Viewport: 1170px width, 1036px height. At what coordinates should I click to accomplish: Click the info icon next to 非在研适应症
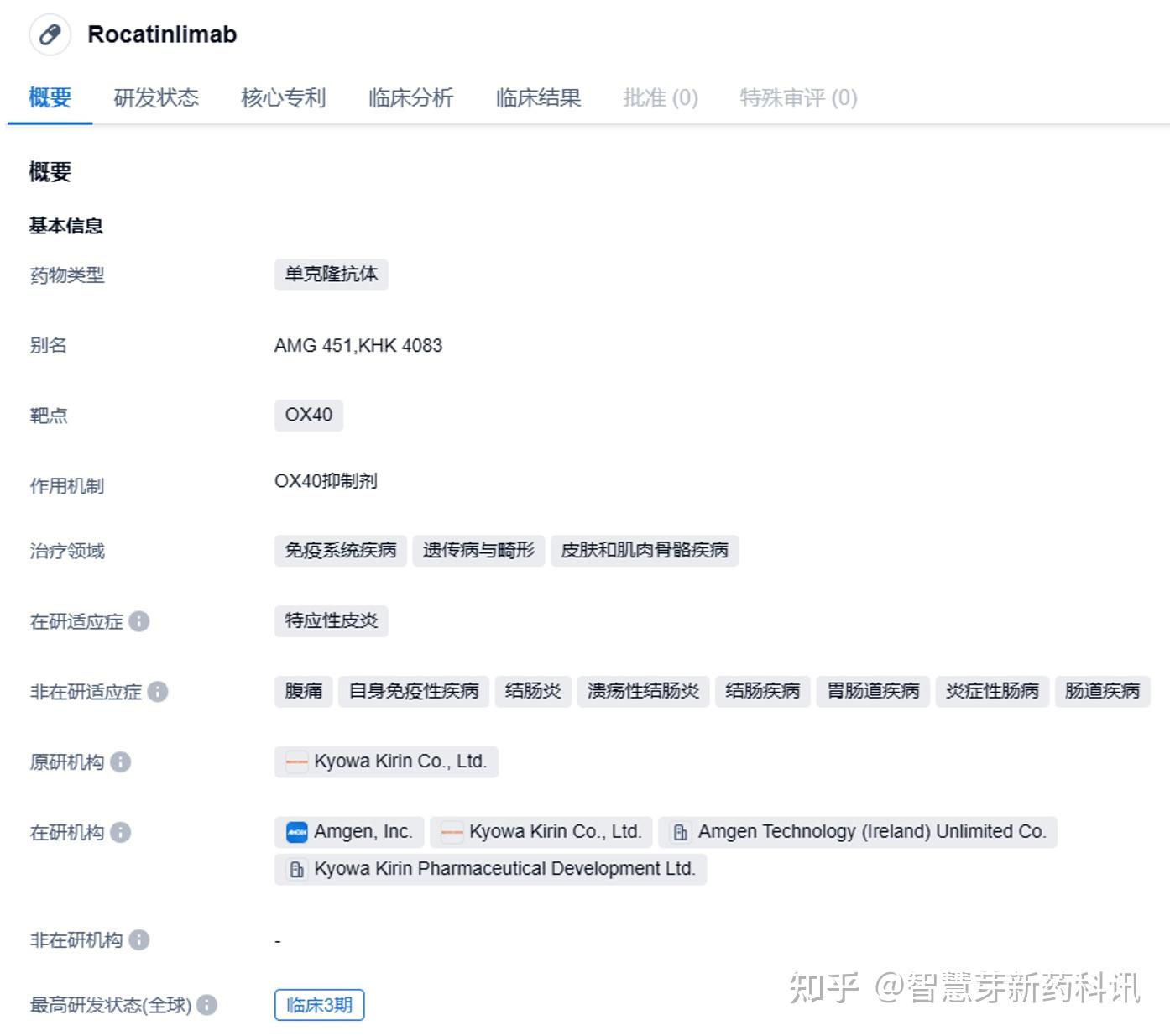pyautogui.click(x=157, y=693)
